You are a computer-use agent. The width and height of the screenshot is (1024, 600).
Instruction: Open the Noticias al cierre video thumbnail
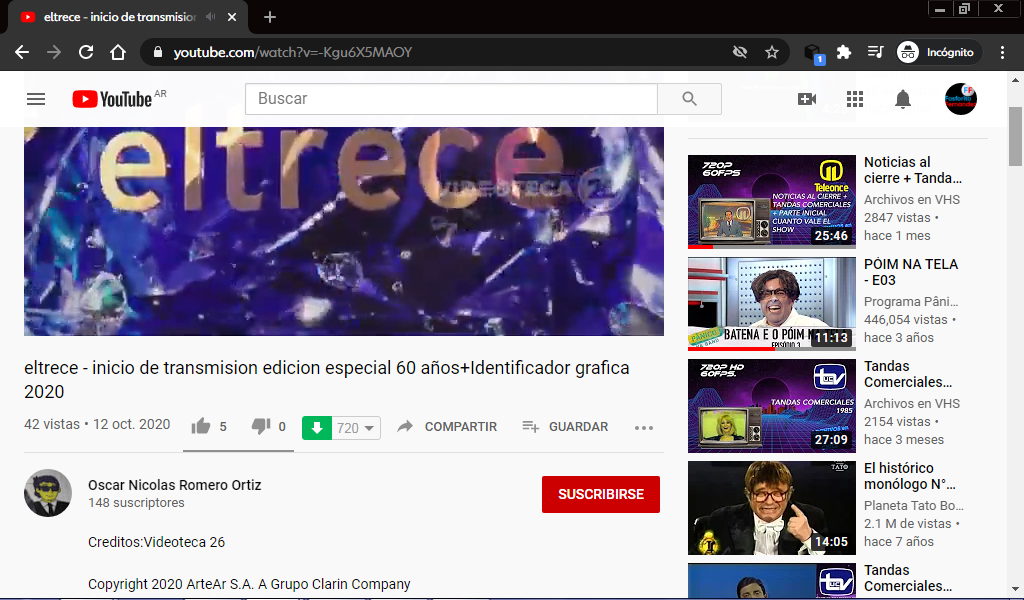(x=771, y=202)
